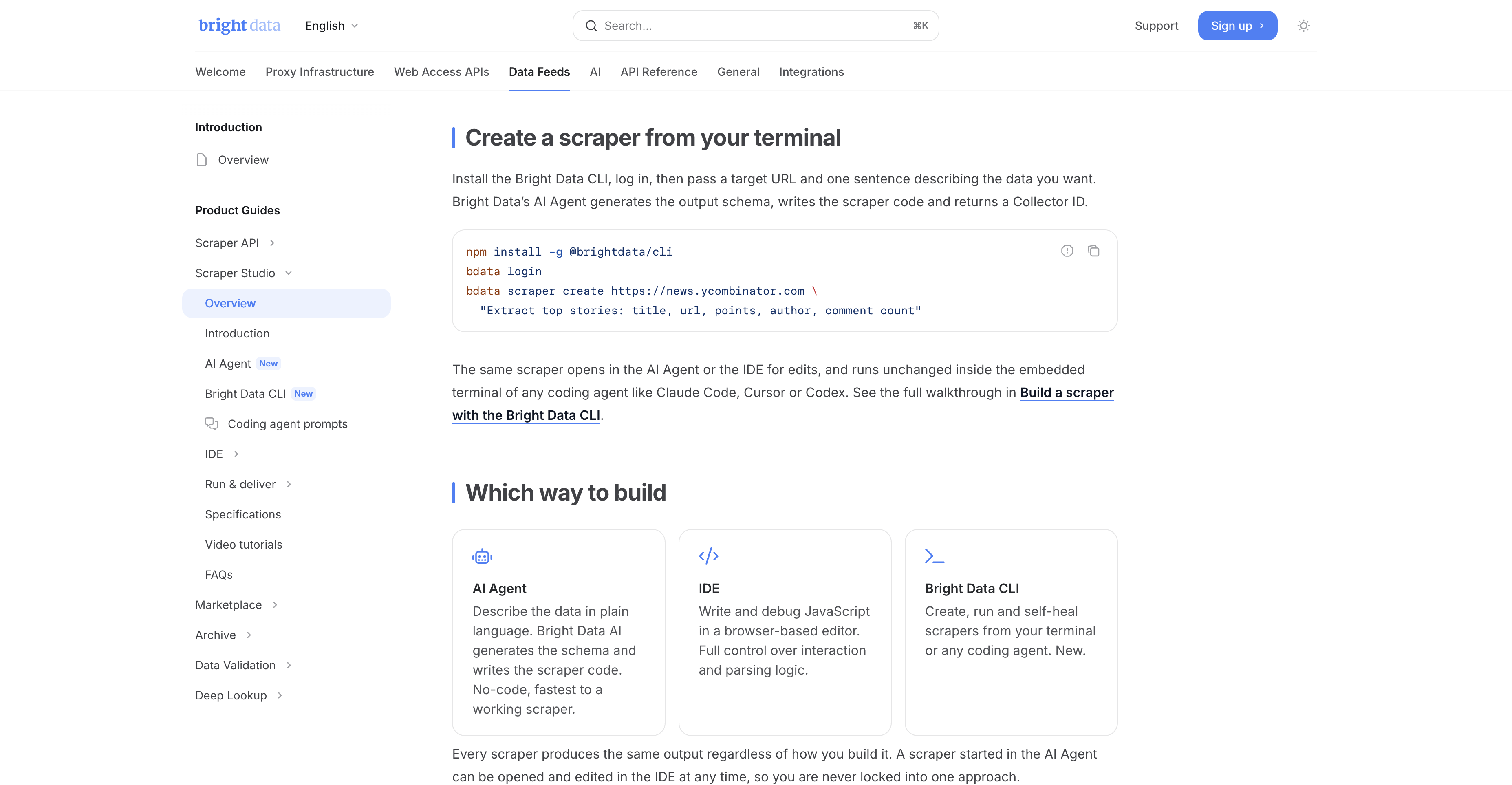This screenshot has width=1512, height=785.
Task: Focus the Search input field
Action: (756, 26)
